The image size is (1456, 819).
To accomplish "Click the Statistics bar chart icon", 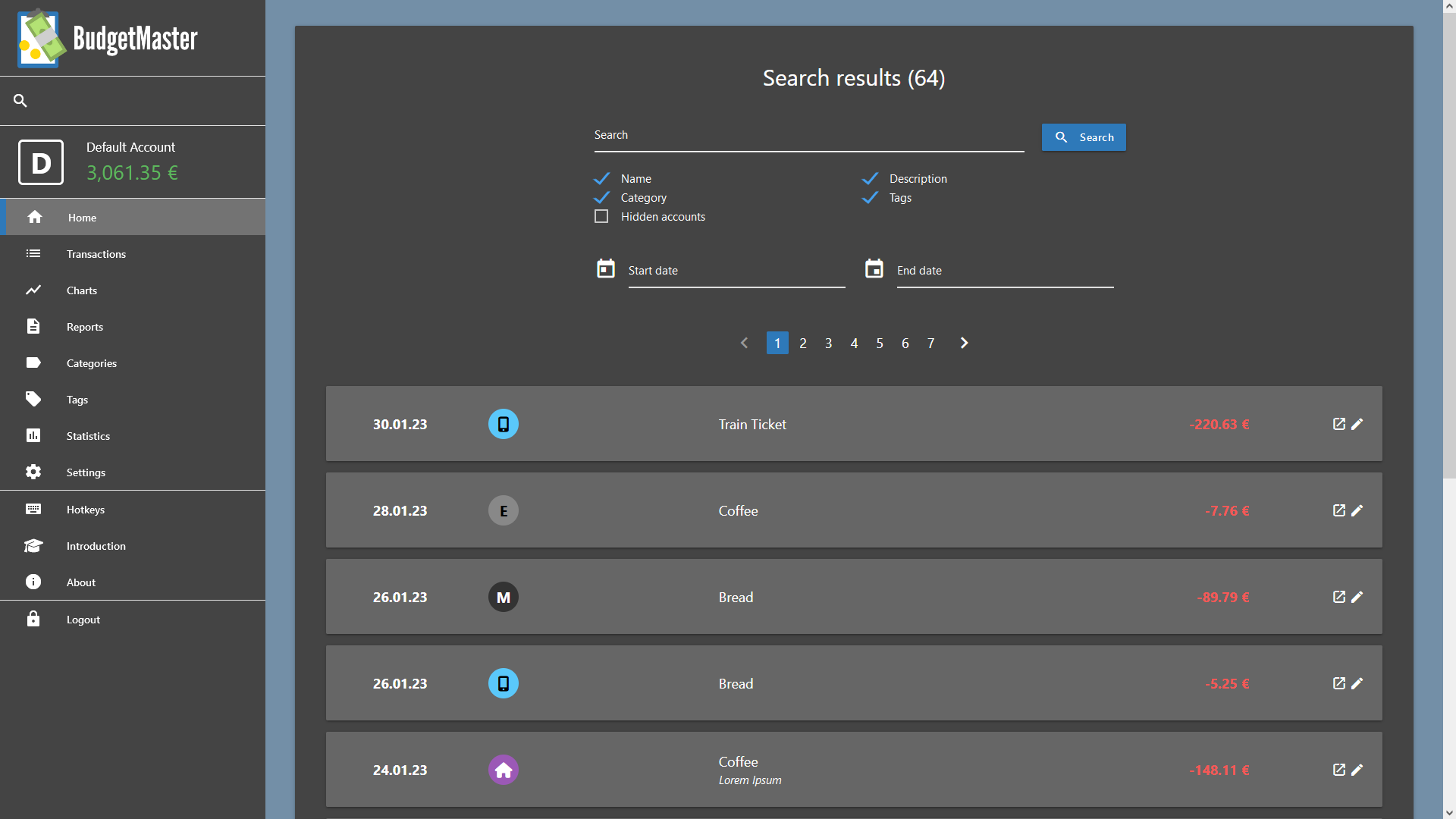I will [x=33, y=435].
